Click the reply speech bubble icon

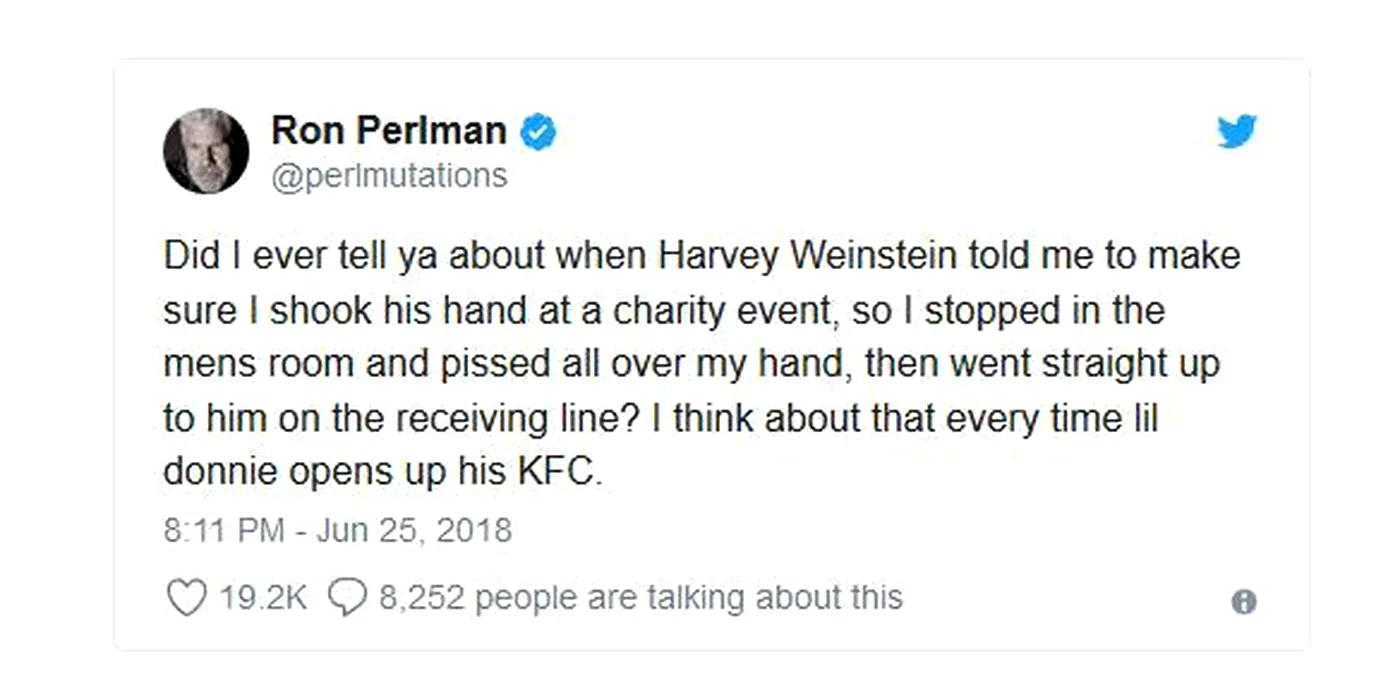(347, 598)
